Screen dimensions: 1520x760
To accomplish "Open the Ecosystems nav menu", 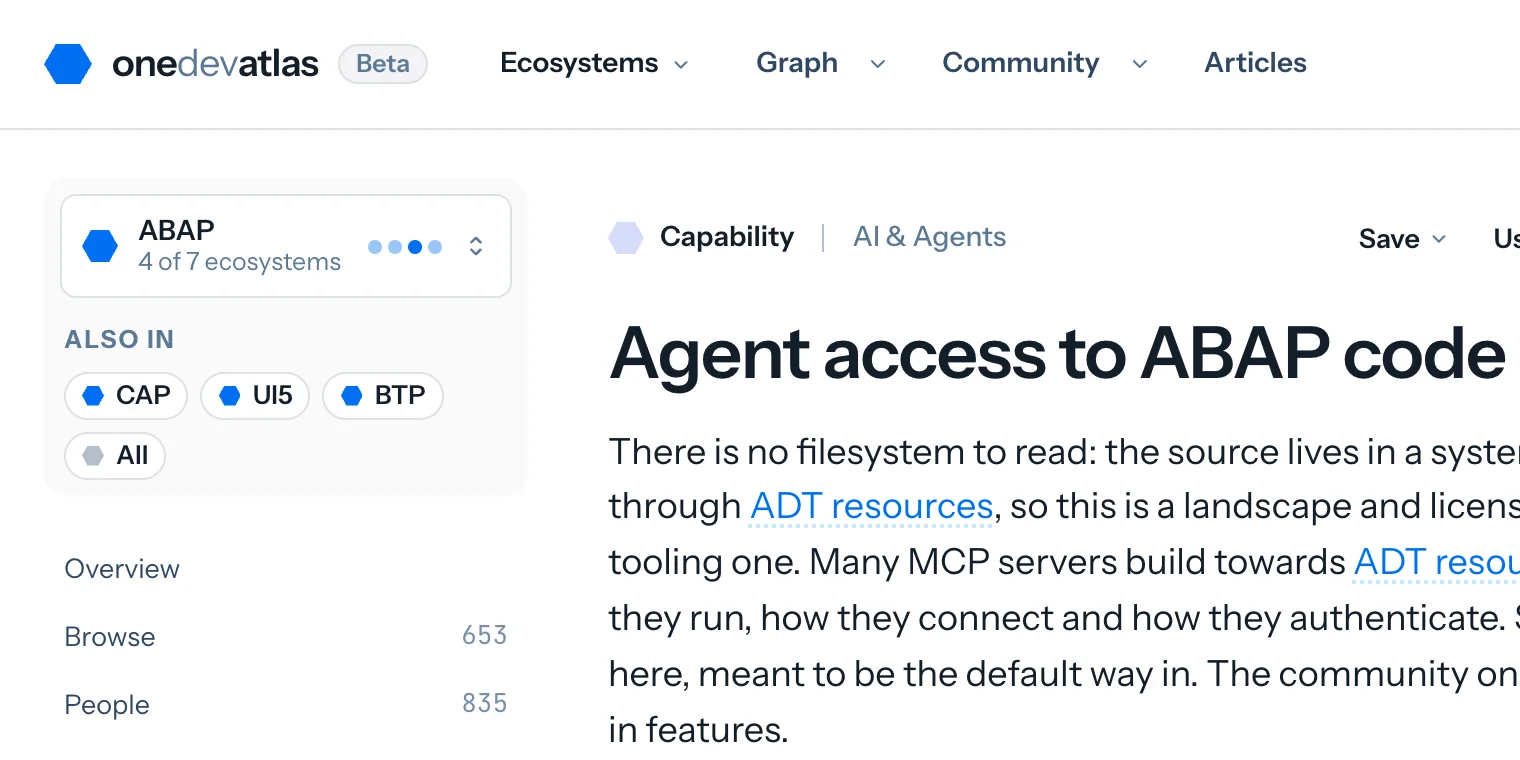I will (594, 63).
